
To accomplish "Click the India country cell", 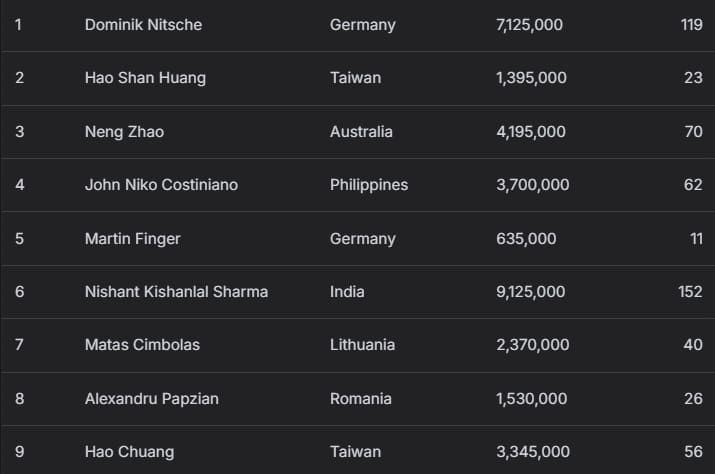I will tap(347, 292).
